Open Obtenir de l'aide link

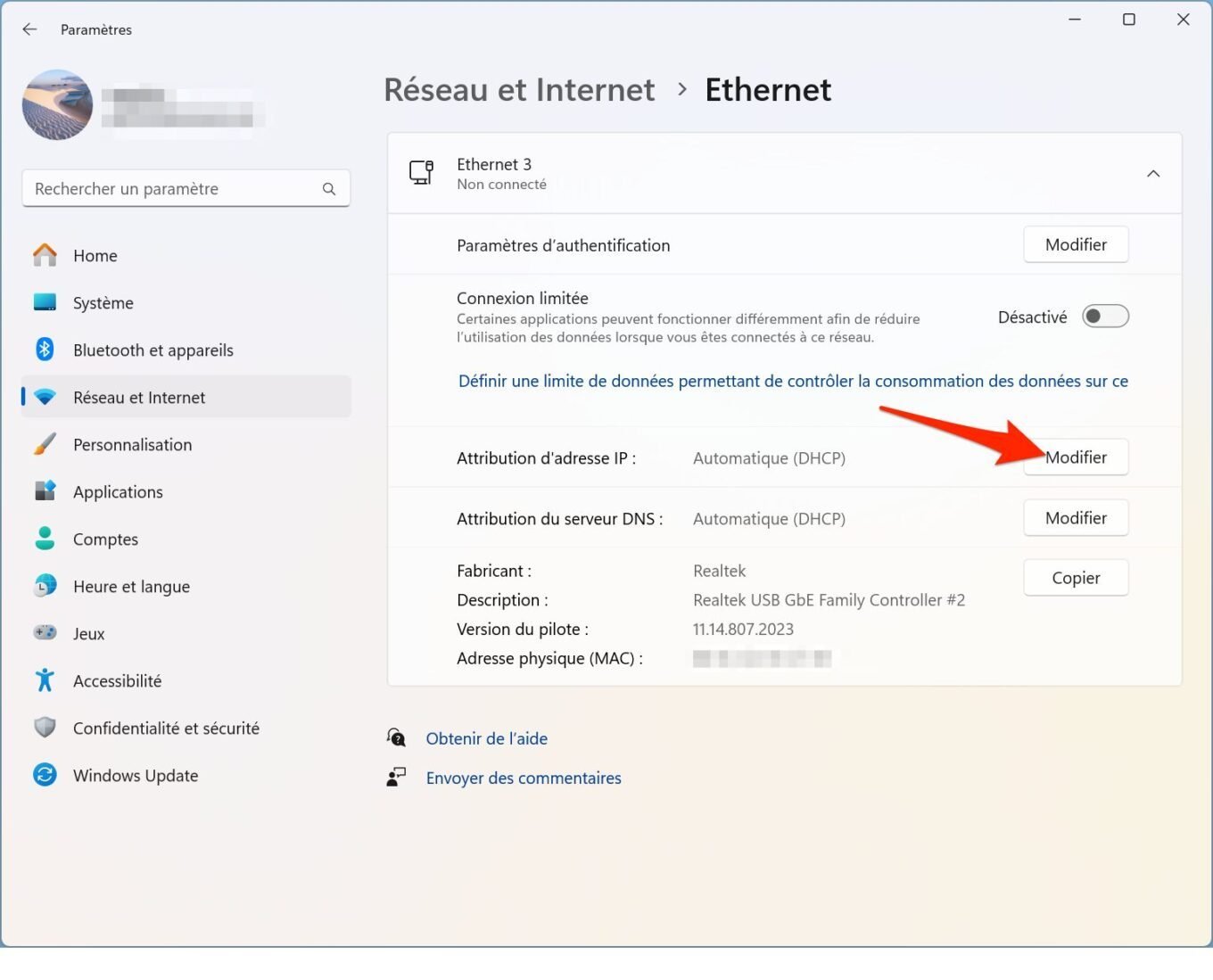[487, 738]
